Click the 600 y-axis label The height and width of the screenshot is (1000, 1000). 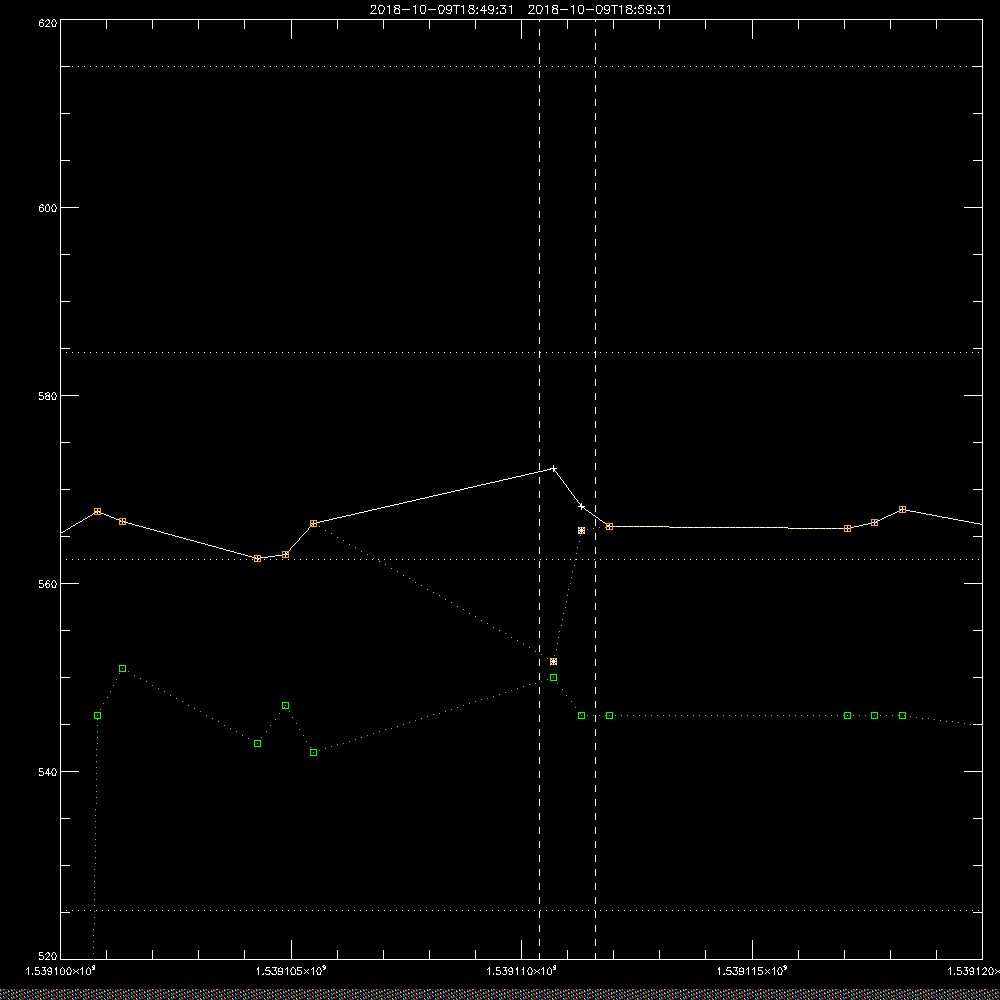tap(48, 208)
